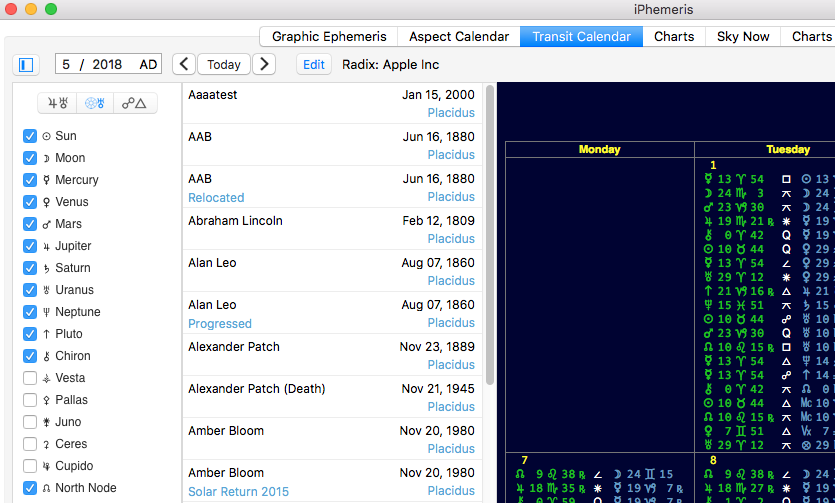Enable the Ceres checkbox
Screen dimensions: 835x503
tap(30, 444)
